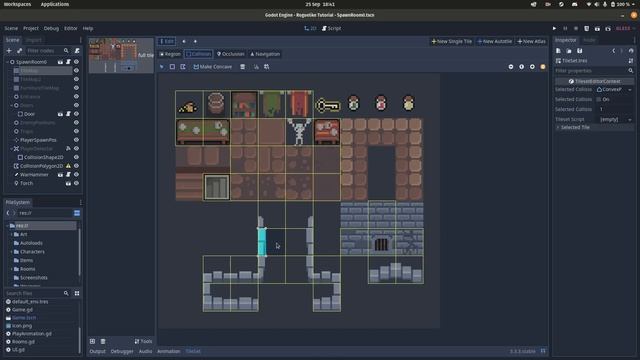Screen dimensions: 640x360
Task: Open the Debug menu
Action: click(x=51, y=29)
